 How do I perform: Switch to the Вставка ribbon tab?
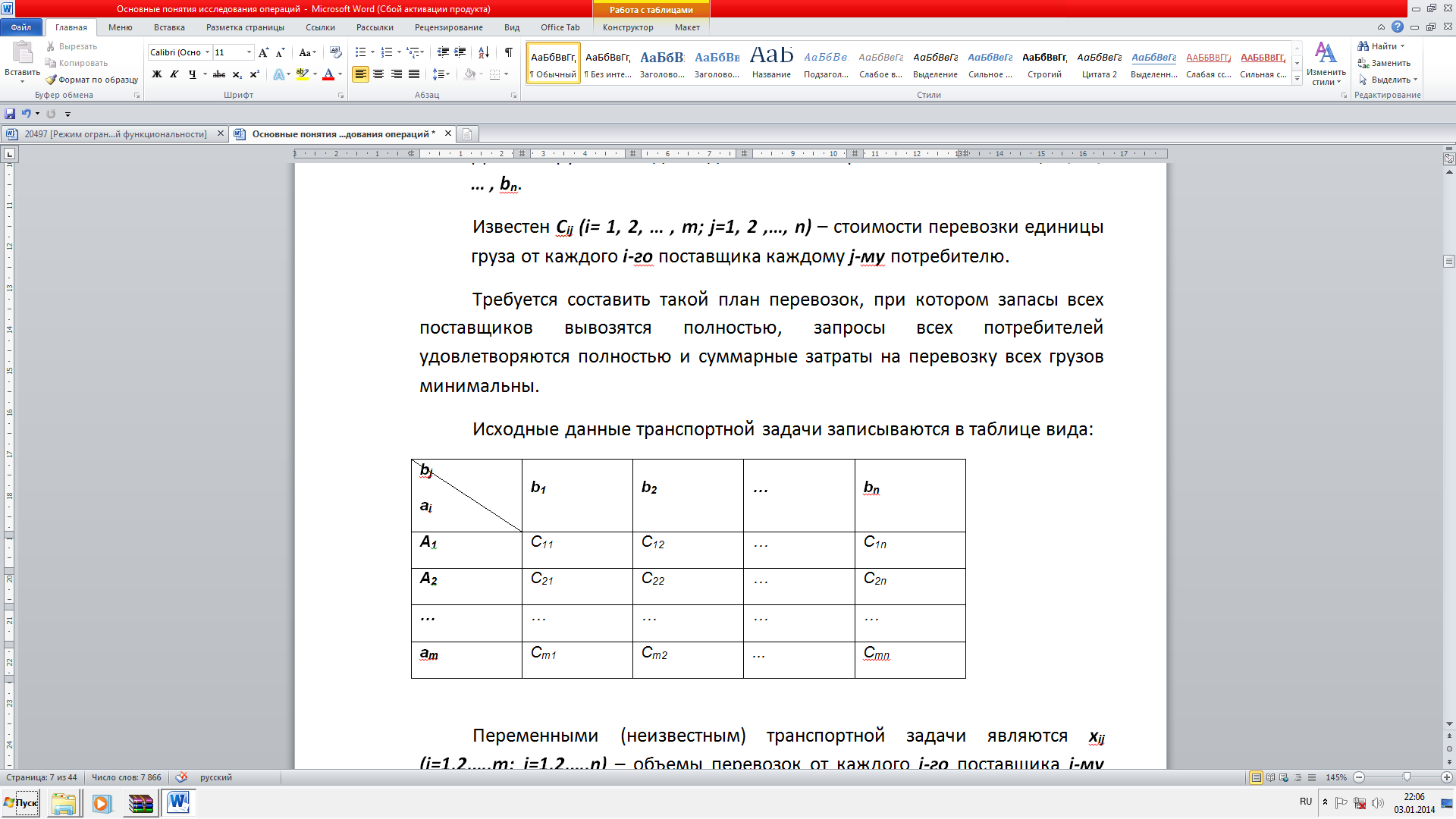pos(169,27)
